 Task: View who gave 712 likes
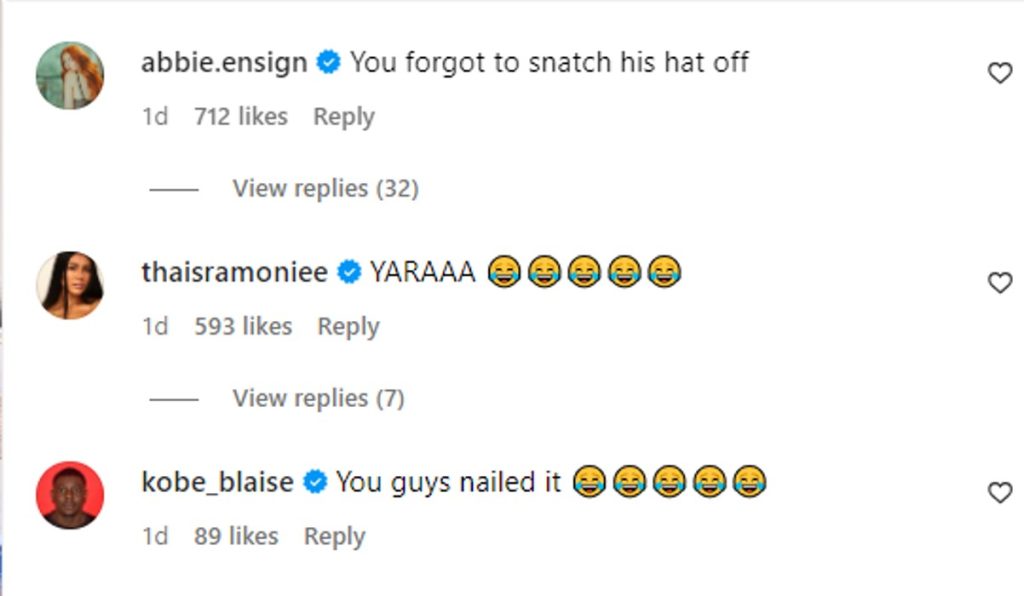[240, 117]
